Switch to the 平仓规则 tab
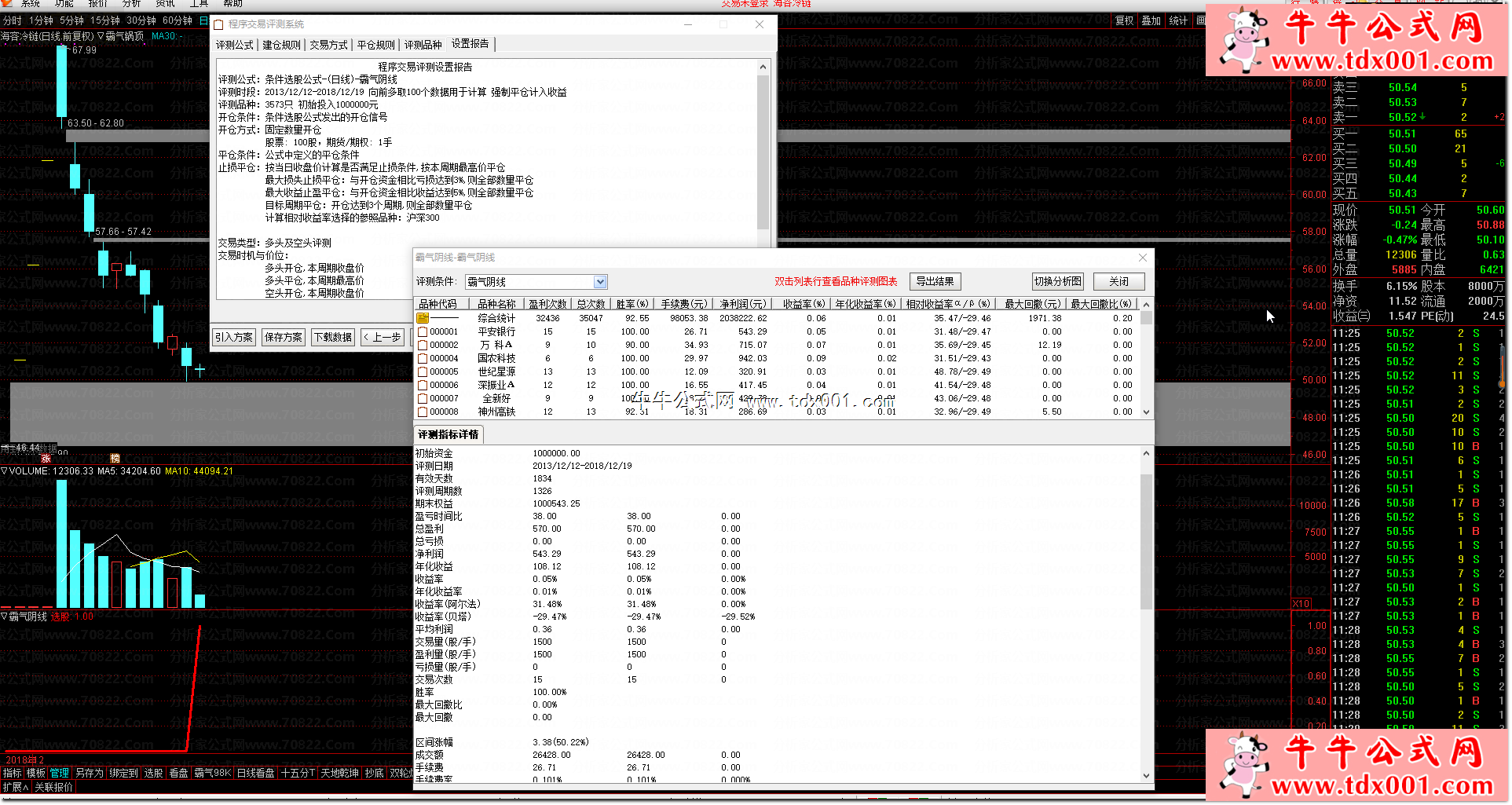This screenshot has height=805, width=1512. (375, 45)
